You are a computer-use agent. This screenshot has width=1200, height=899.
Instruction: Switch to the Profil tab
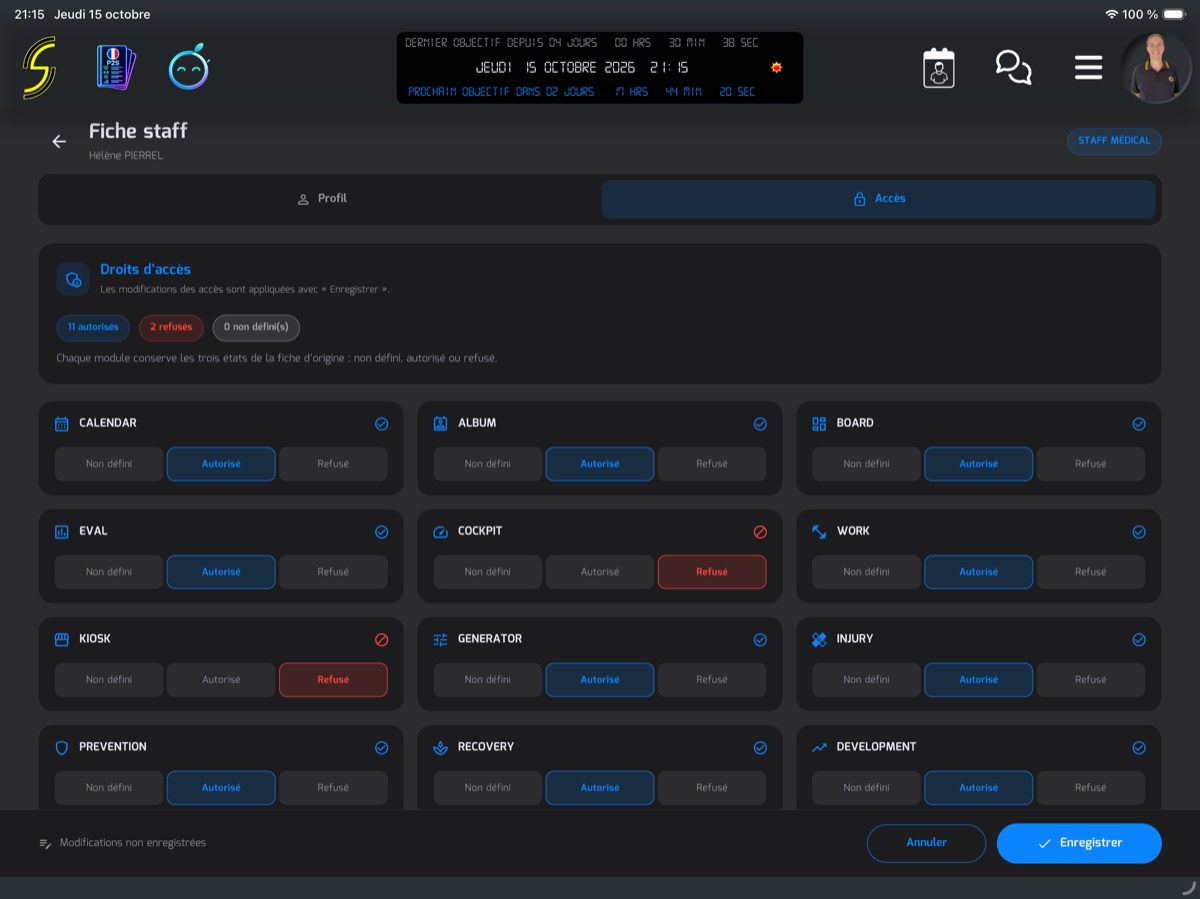tap(321, 199)
